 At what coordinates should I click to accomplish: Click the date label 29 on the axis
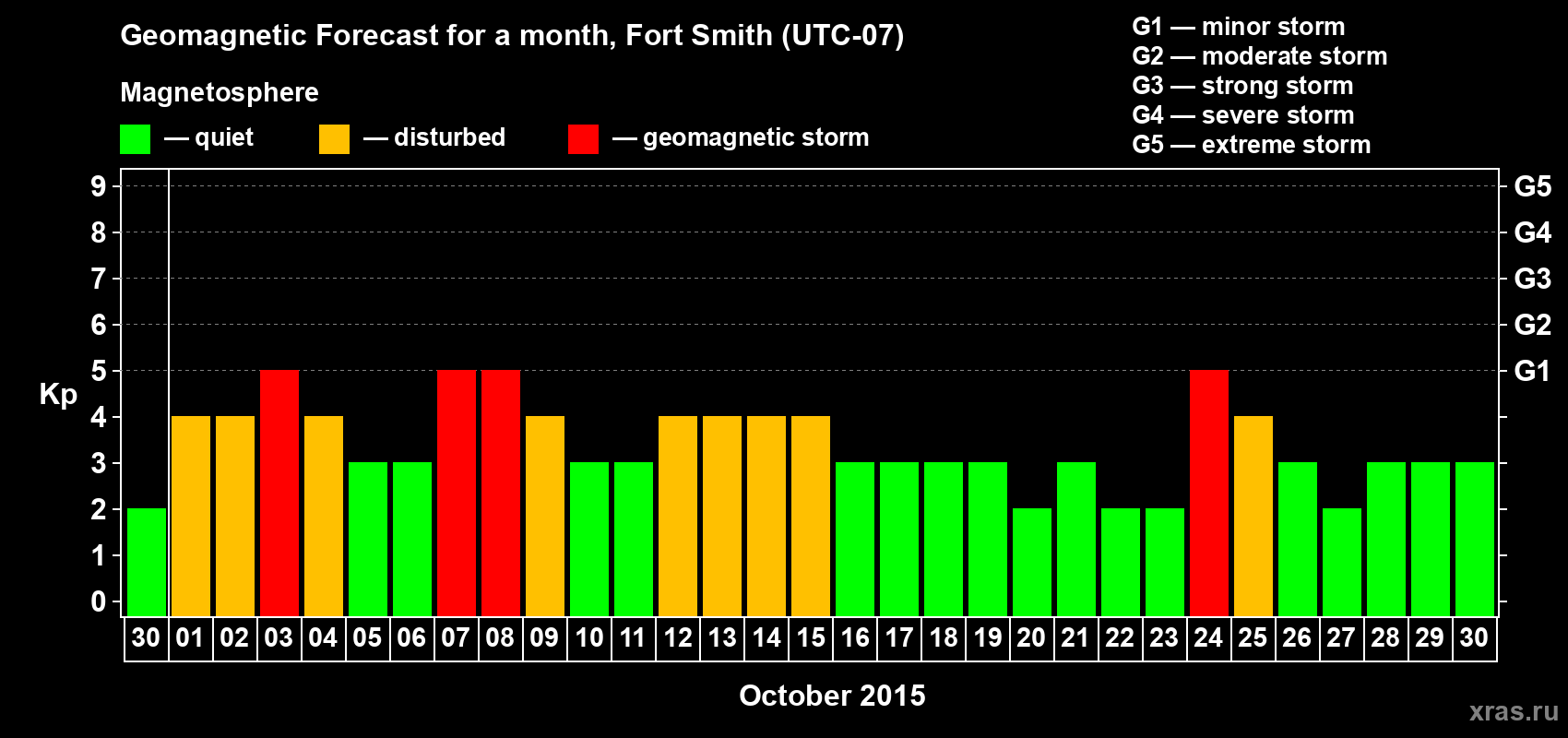point(1430,637)
